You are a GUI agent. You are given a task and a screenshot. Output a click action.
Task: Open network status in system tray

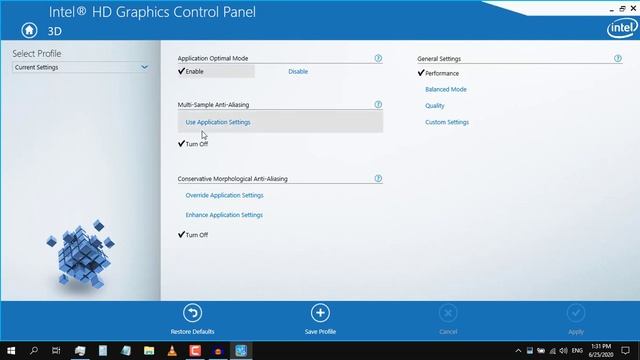553,351
